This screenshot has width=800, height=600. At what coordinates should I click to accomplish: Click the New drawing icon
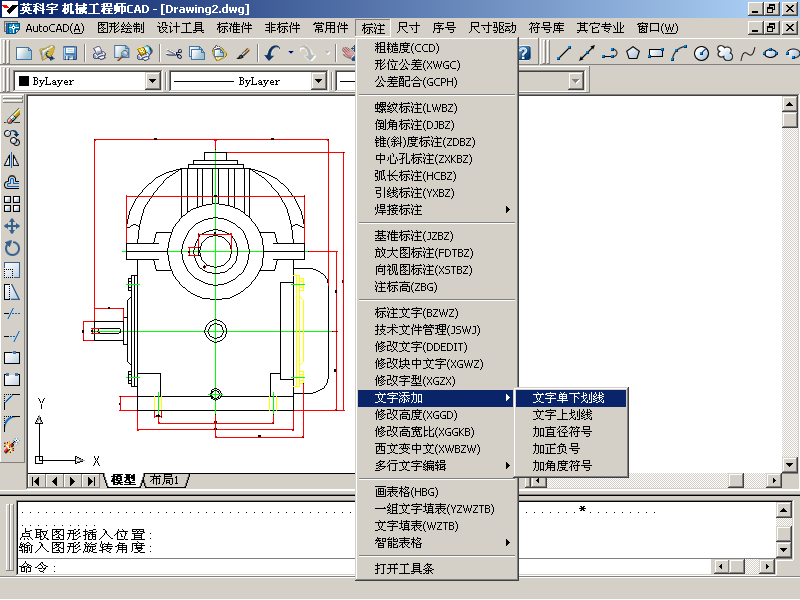pos(23,53)
